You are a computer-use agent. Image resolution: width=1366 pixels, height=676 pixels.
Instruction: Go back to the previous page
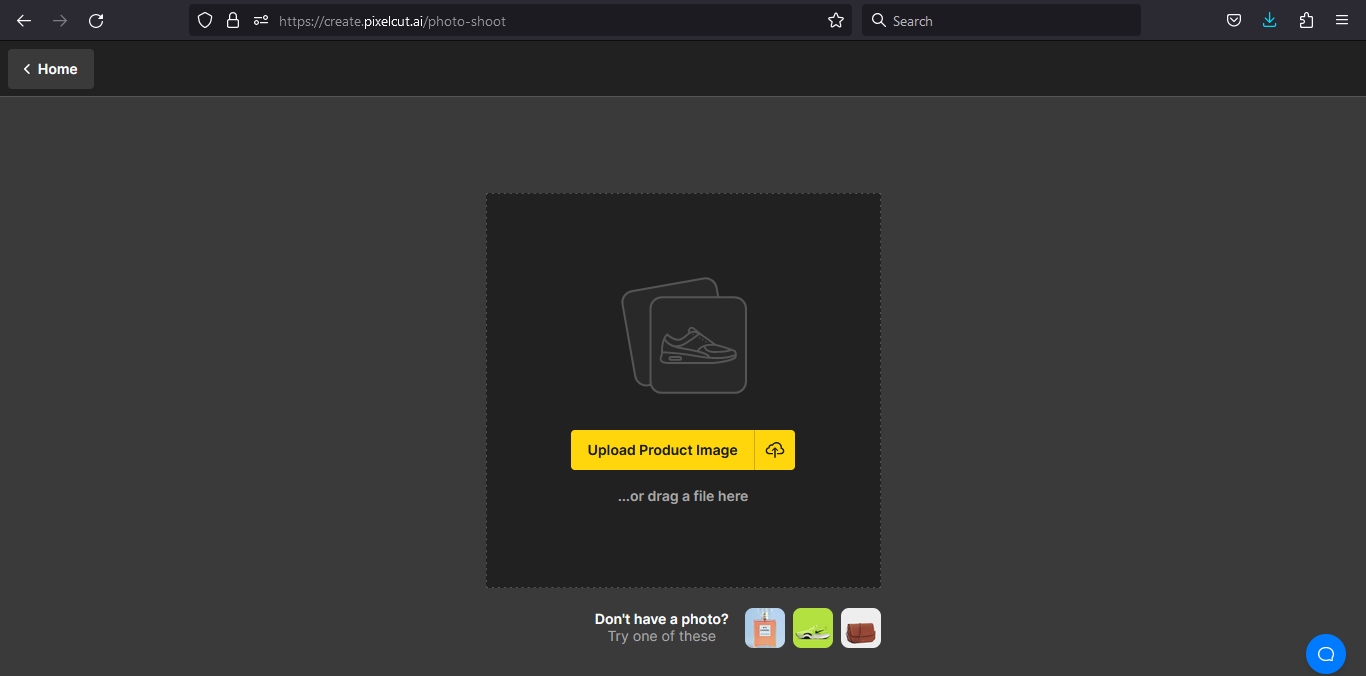pos(23,20)
